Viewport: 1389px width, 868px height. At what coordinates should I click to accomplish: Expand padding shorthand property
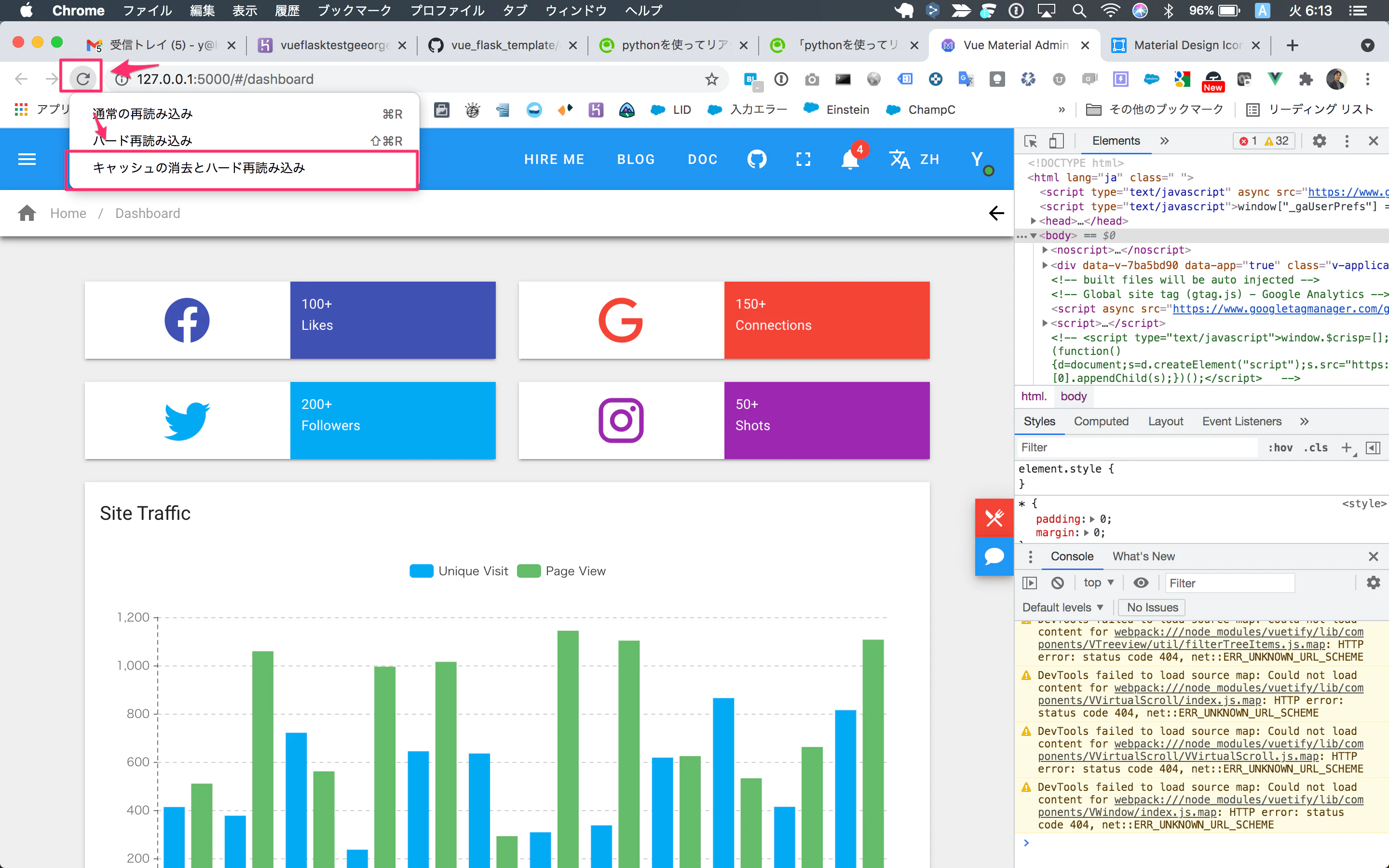point(1092,519)
